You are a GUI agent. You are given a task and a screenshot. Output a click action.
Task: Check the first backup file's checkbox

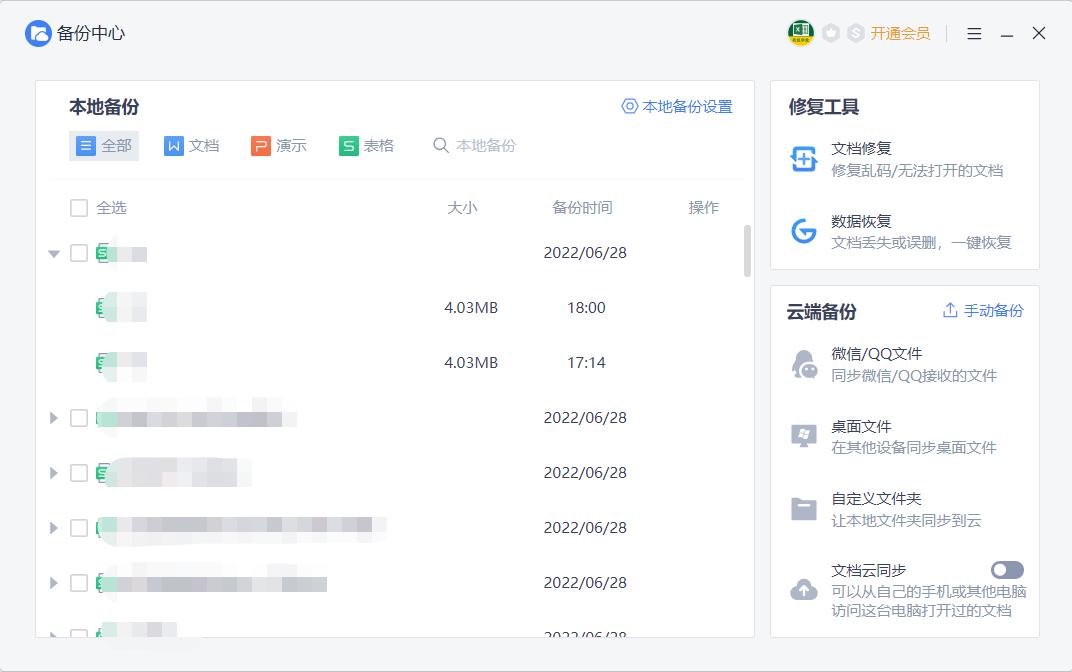[x=78, y=253]
